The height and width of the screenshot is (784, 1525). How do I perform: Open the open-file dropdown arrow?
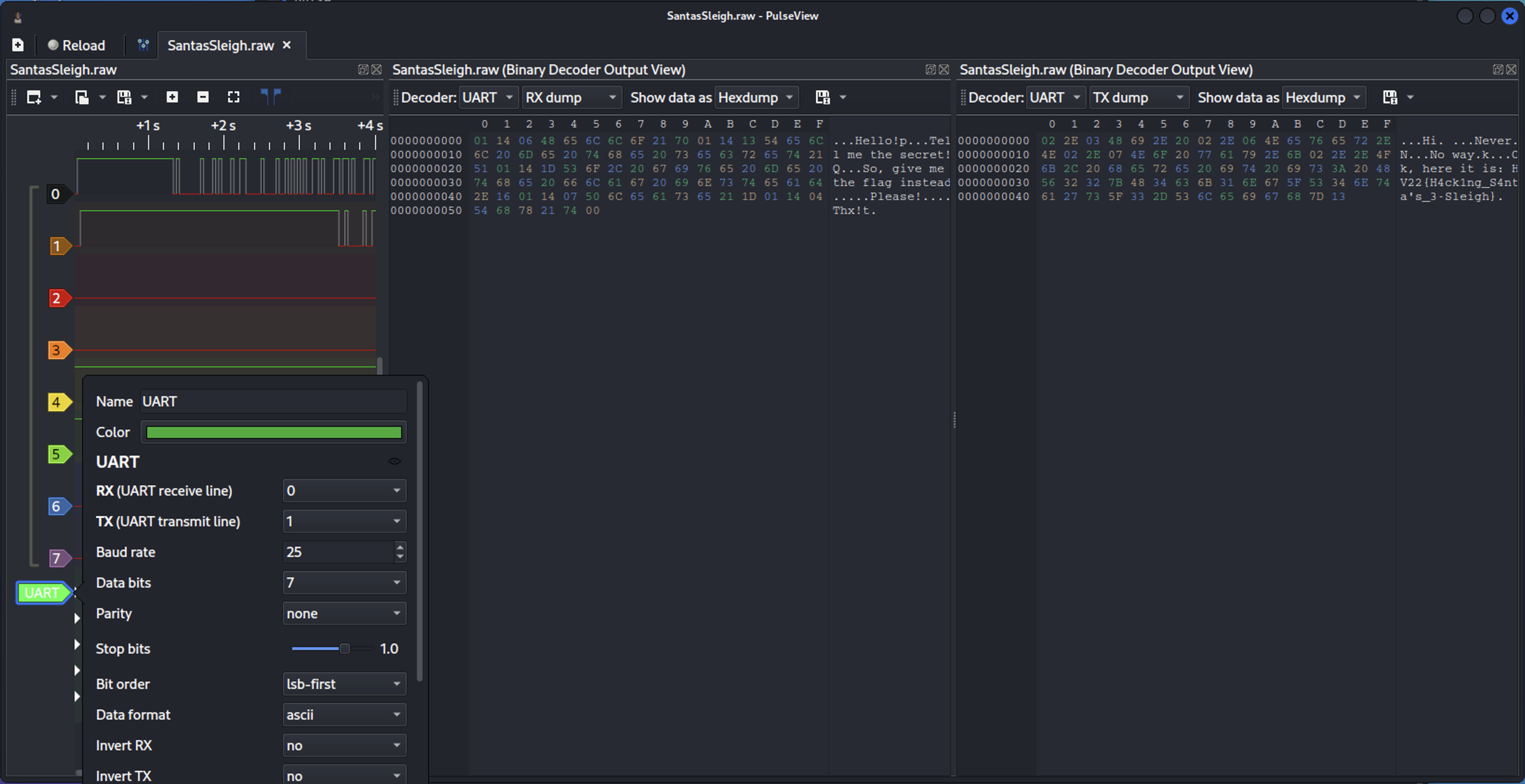tap(102, 97)
